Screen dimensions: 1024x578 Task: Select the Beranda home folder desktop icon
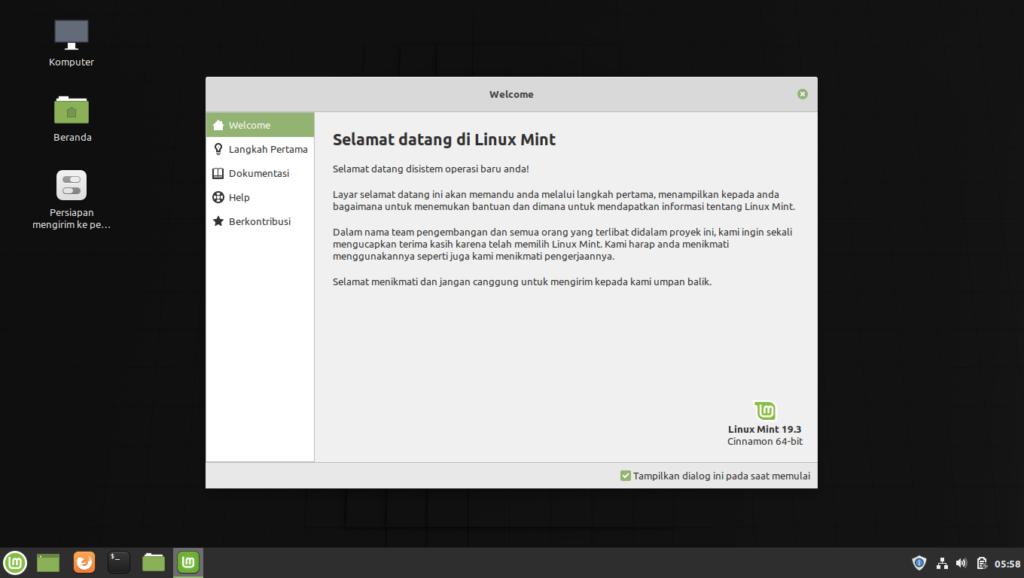pyautogui.click(x=72, y=119)
